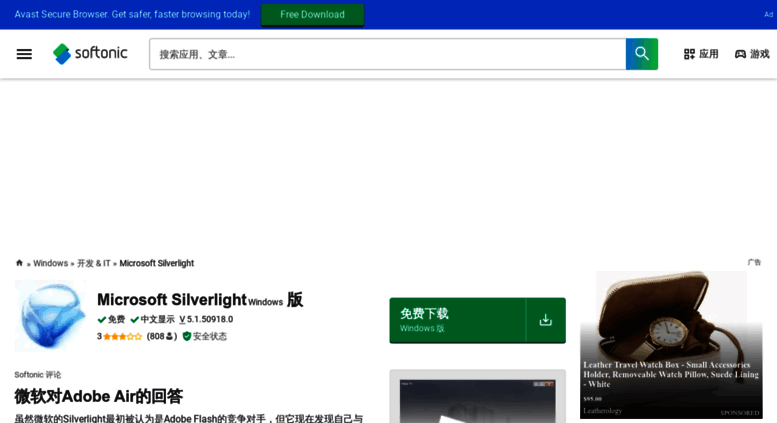The image size is (777, 423).
Task: Click the Leather Travel Watch Box ad title
Action: 670,374
